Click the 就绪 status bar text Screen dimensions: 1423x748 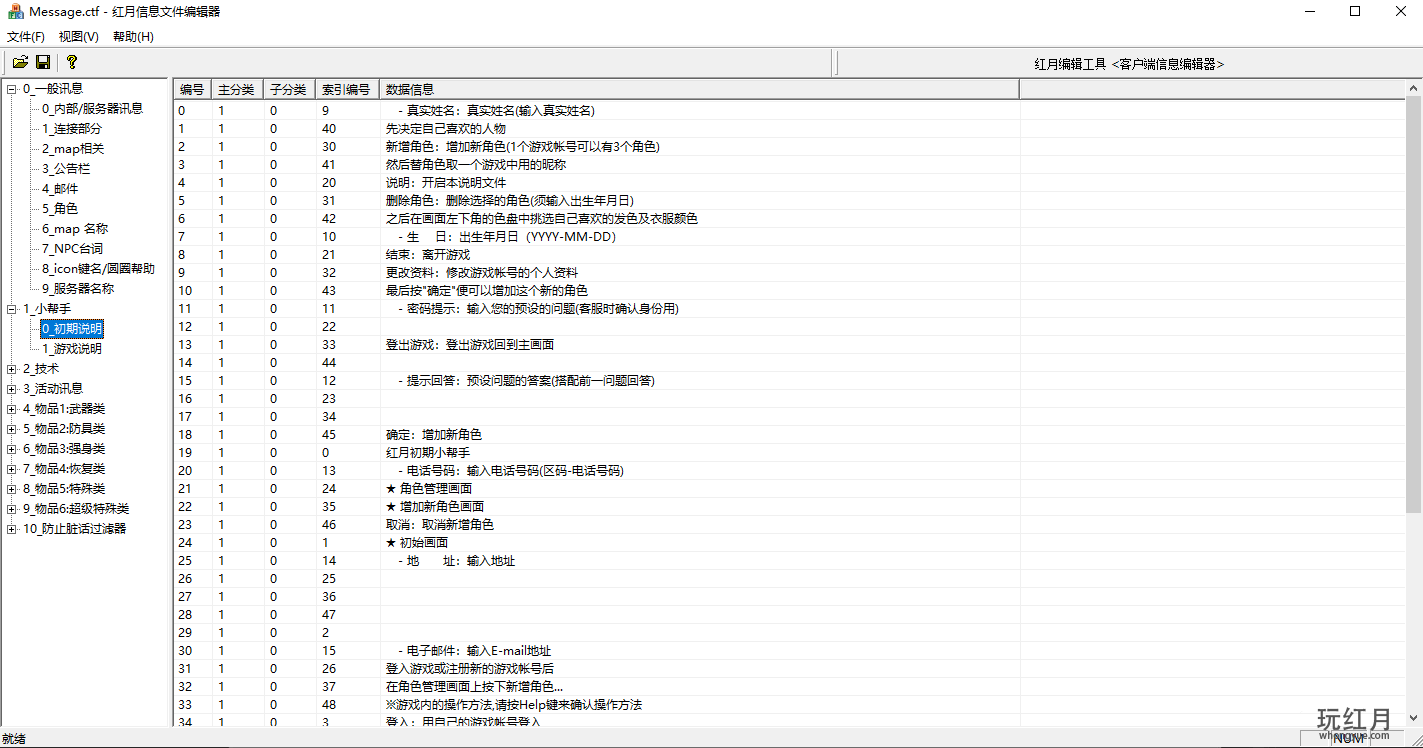pos(14,739)
